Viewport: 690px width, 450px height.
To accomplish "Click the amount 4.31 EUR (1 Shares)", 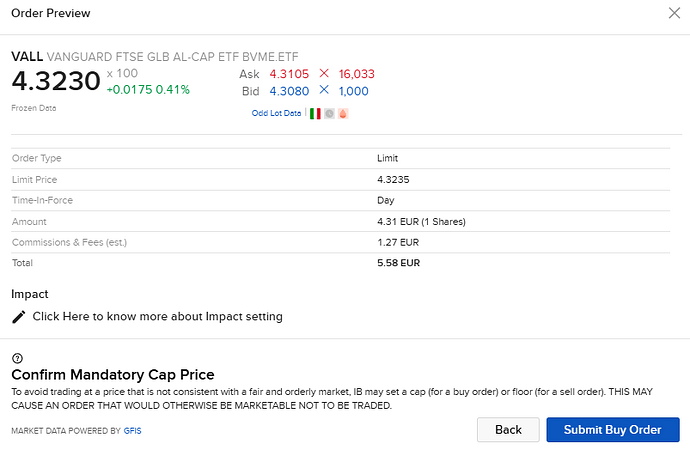I will pyautogui.click(x=421, y=222).
